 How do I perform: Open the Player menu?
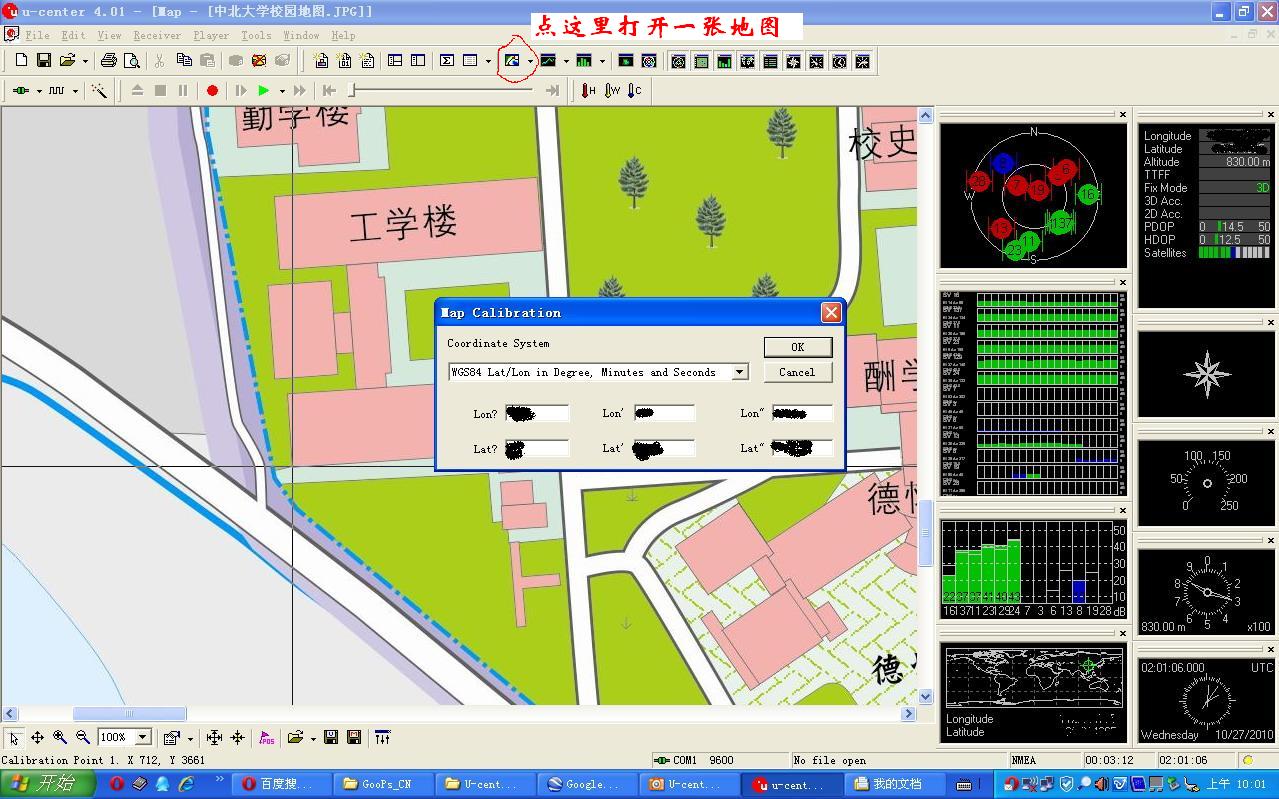(211, 35)
